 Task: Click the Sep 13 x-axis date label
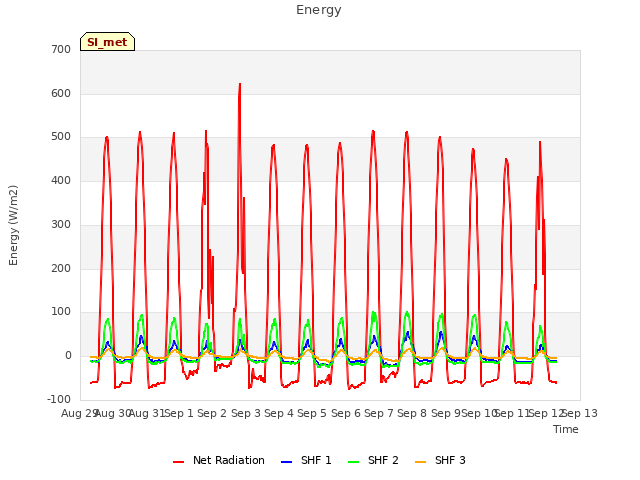580,413
